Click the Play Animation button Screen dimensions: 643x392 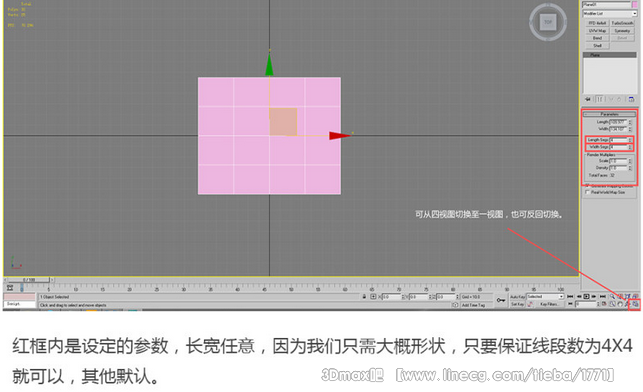coord(586,296)
